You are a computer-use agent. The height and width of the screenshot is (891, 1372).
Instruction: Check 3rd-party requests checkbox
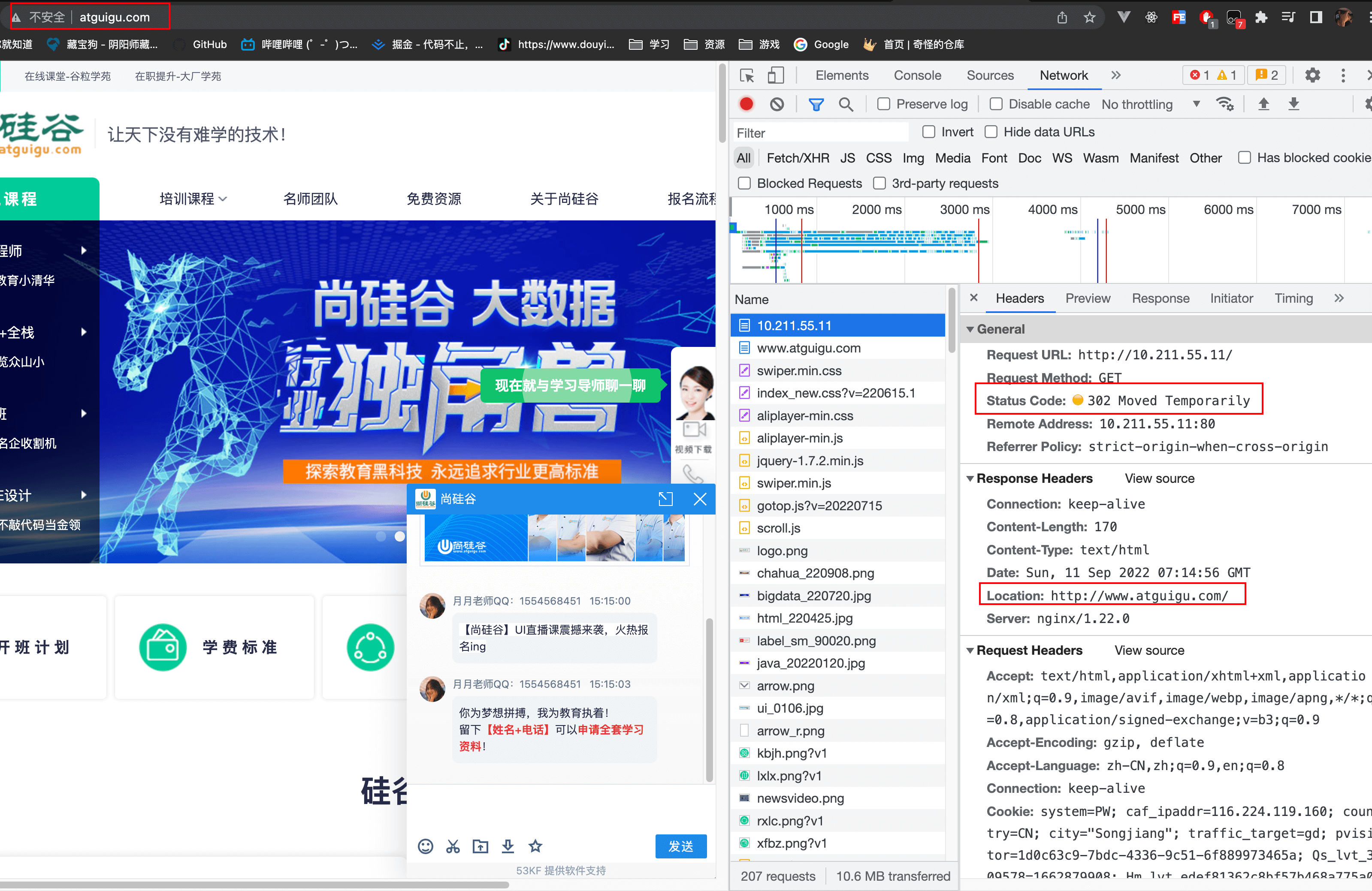click(x=879, y=183)
